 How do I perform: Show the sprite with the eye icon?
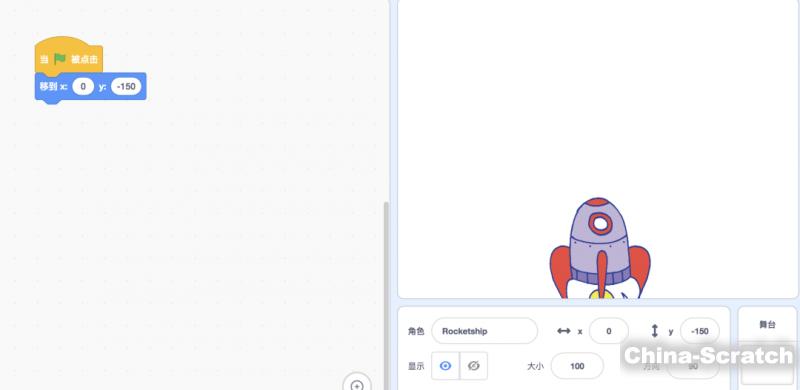(x=445, y=366)
